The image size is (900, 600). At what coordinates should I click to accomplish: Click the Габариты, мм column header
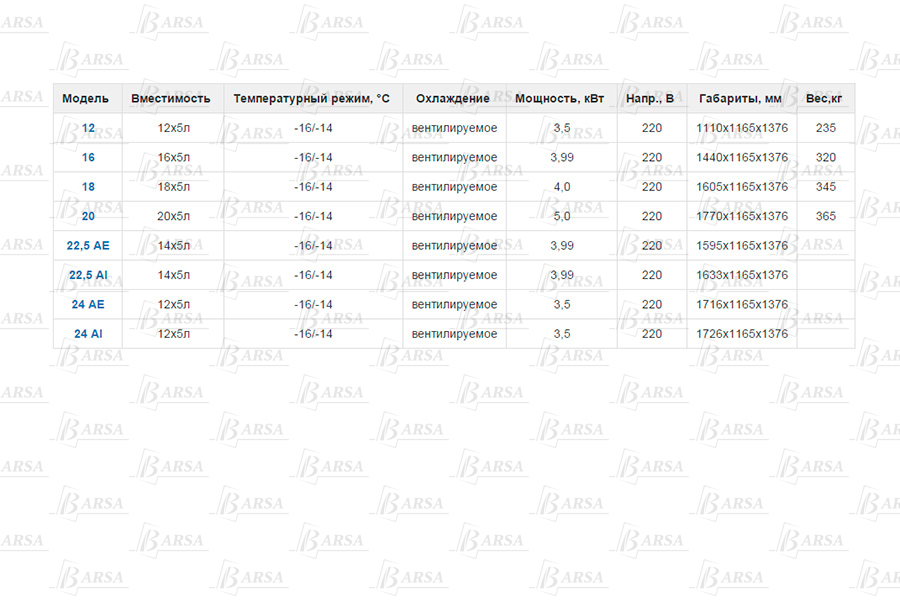coord(741,99)
